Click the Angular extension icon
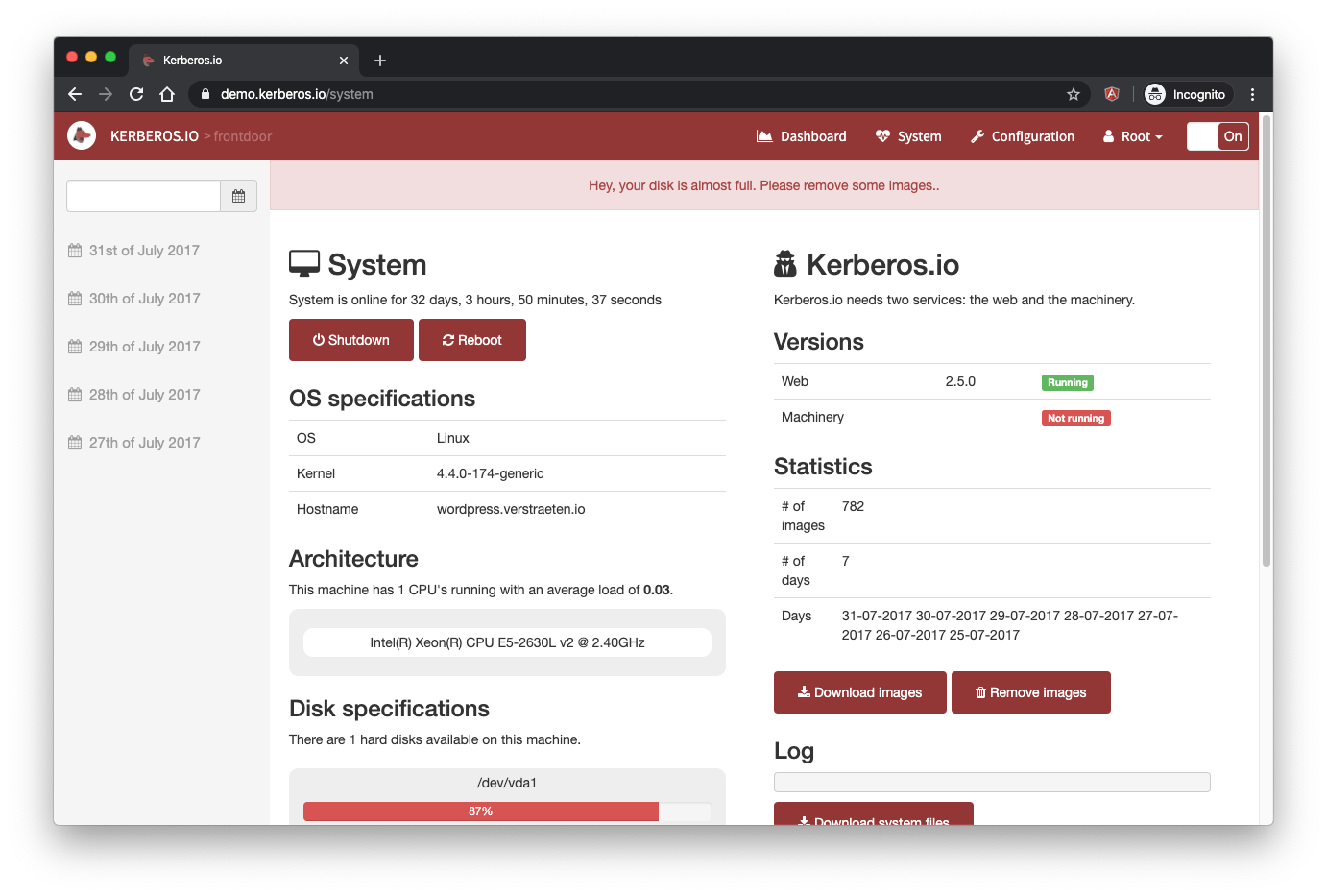1327x896 pixels. tap(1112, 94)
